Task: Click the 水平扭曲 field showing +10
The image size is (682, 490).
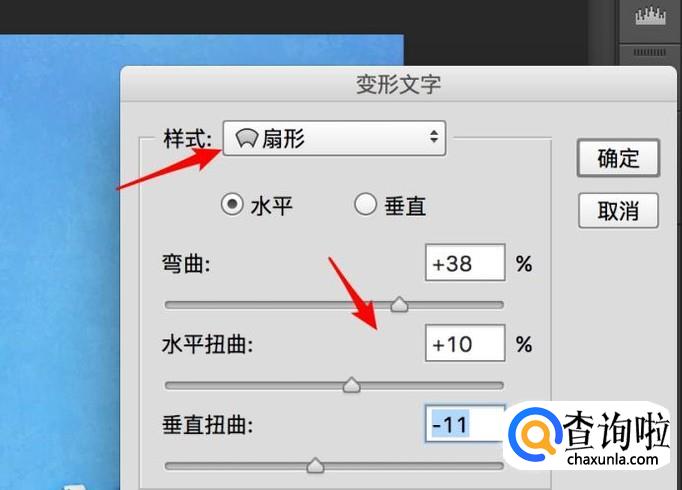Action: [465, 343]
